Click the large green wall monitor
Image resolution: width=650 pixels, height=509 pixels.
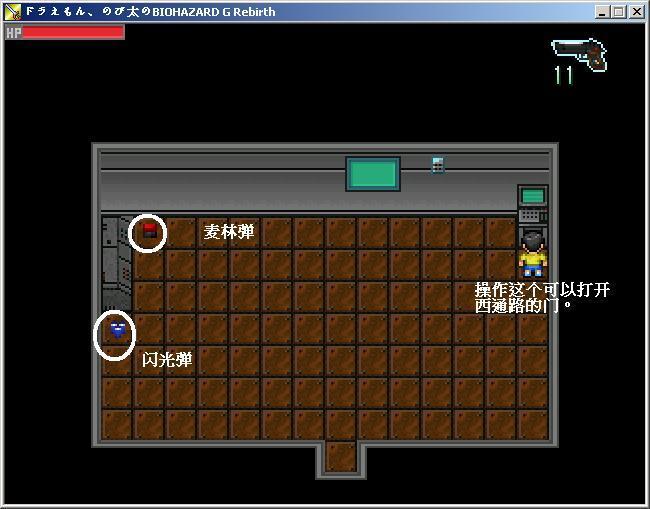(x=373, y=174)
